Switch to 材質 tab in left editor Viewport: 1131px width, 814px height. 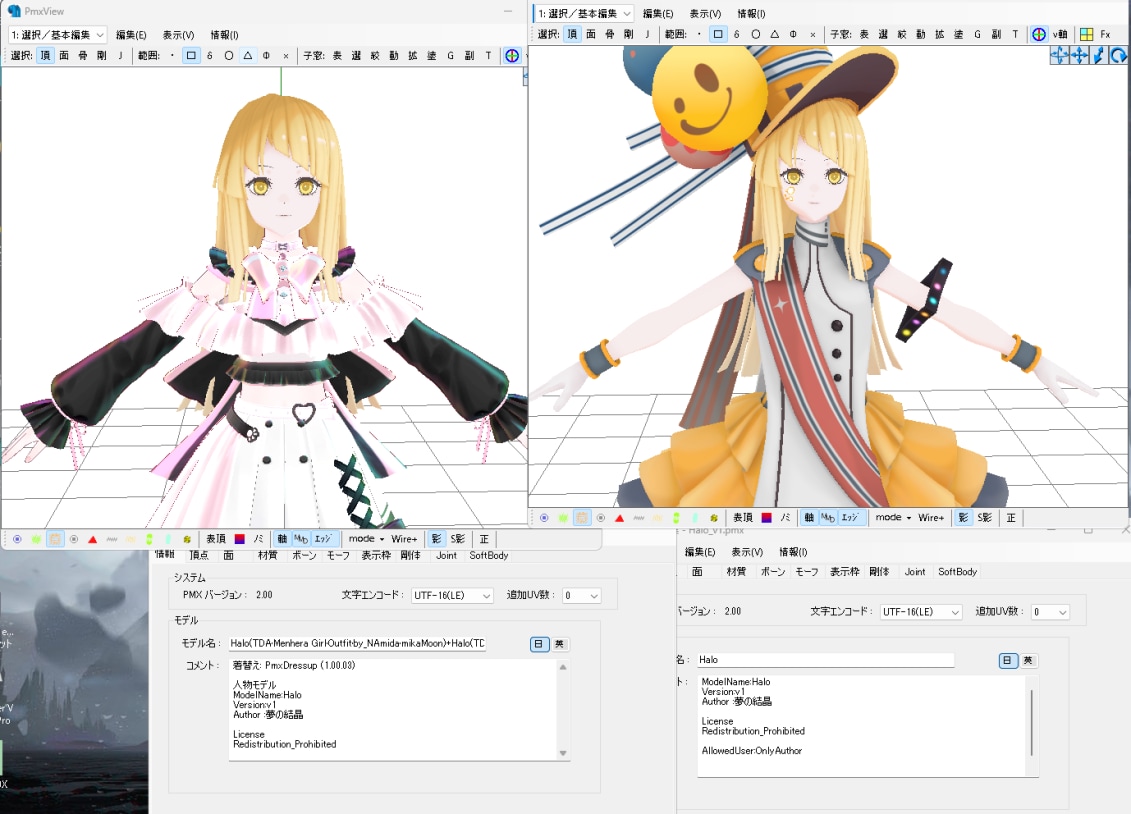[x=268, y=555]
